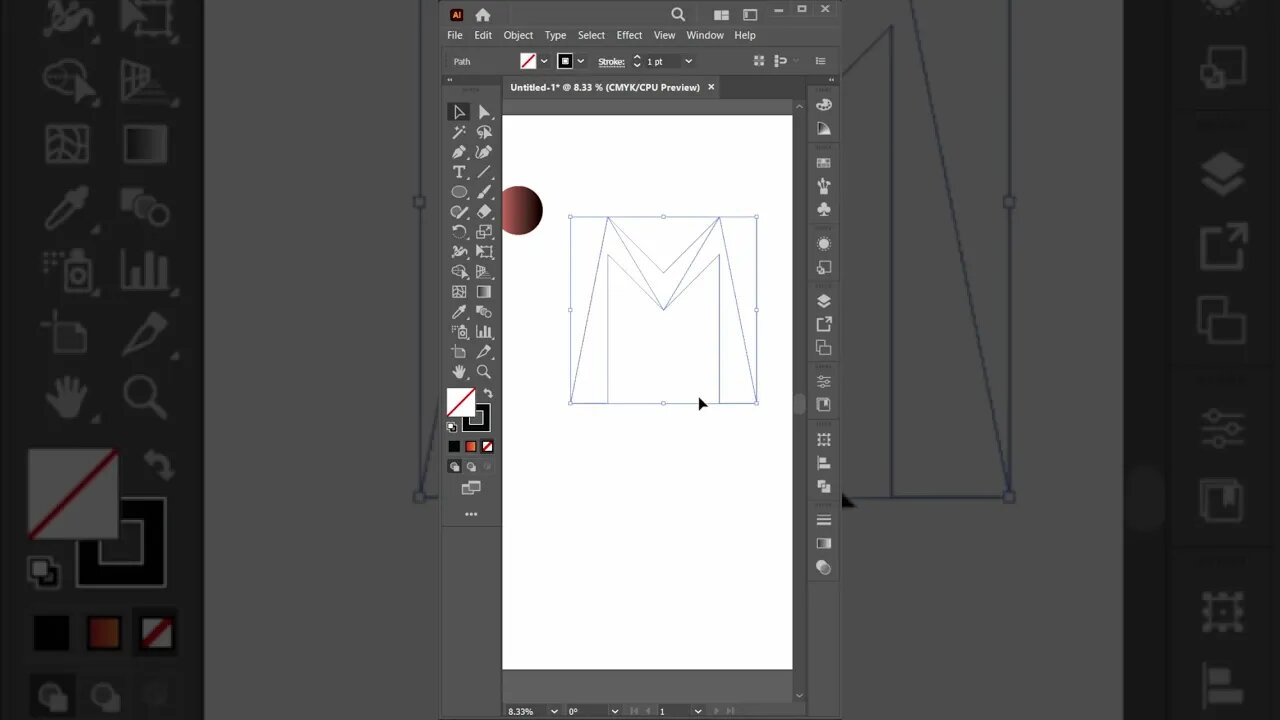The width and height of the screenshot is (1280, 720).
Task: Select the Paintbrush tool
Action: 484,192
